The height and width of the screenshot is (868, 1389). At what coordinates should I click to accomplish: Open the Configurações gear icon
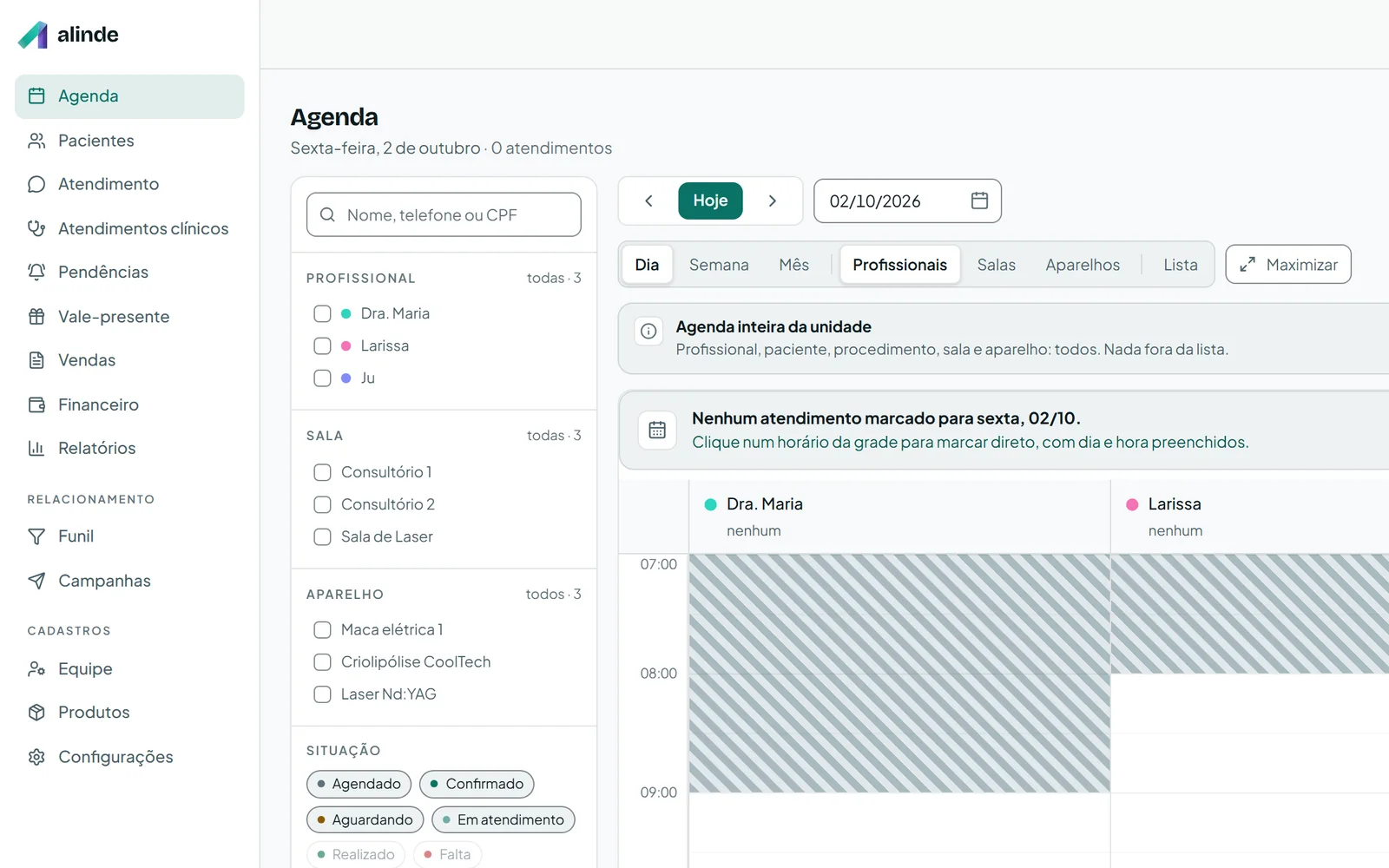coord(36,757)
